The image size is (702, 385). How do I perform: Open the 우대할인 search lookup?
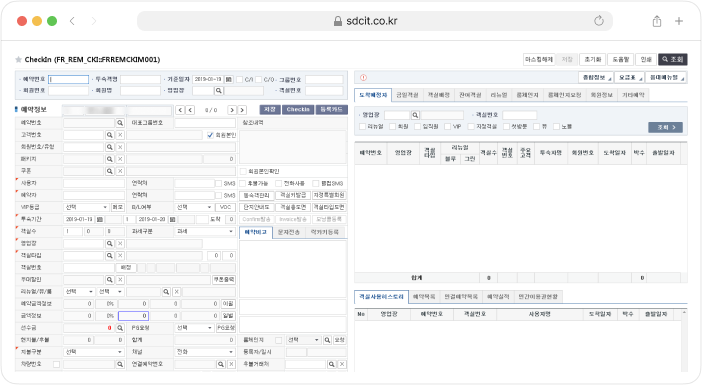(x=110, y=280)
